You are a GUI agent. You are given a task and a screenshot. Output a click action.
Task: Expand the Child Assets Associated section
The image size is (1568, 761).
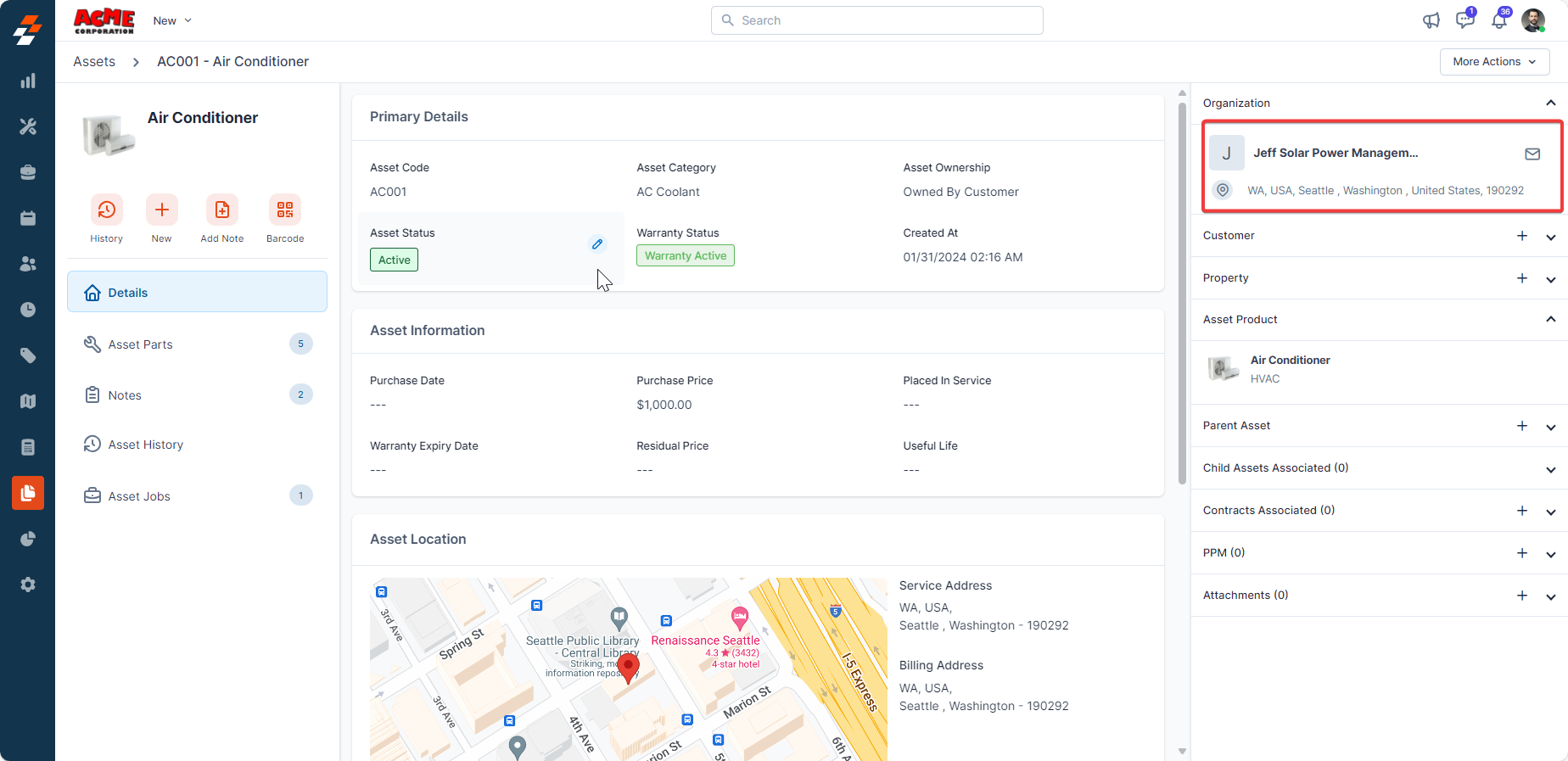pyautogui.click(x=1550, y=469)
